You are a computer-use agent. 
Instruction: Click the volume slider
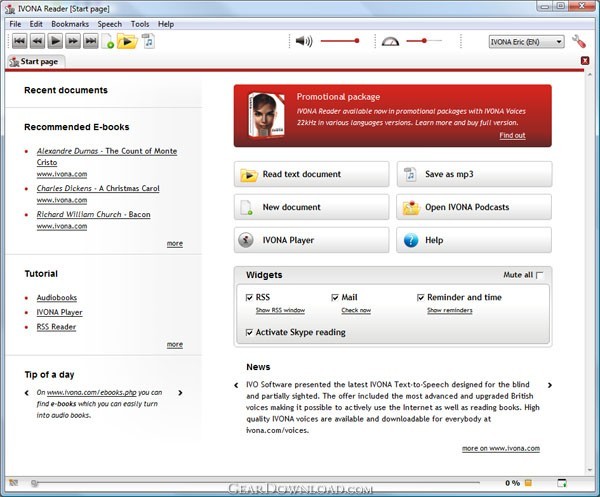click(x=340, y=41)
